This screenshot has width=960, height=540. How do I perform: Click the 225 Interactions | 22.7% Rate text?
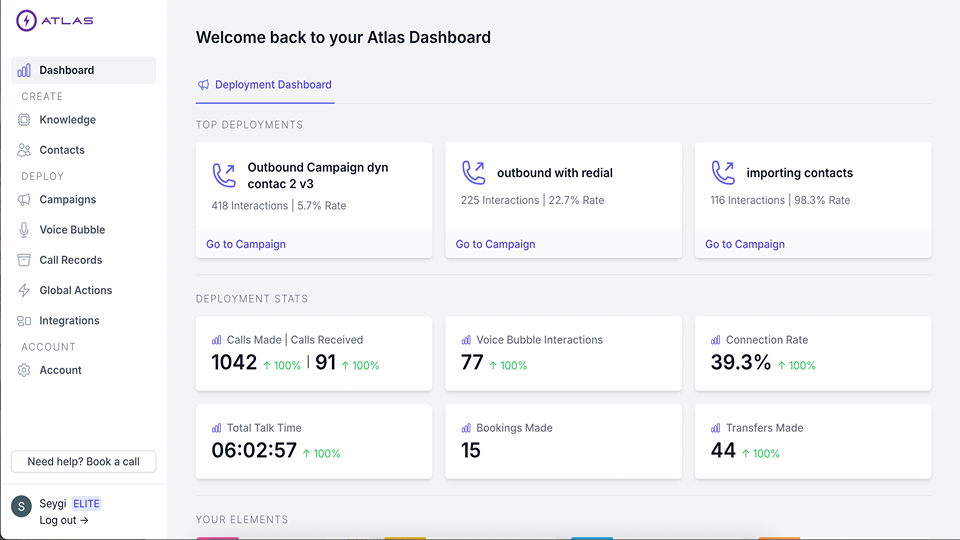coord(533,200)
